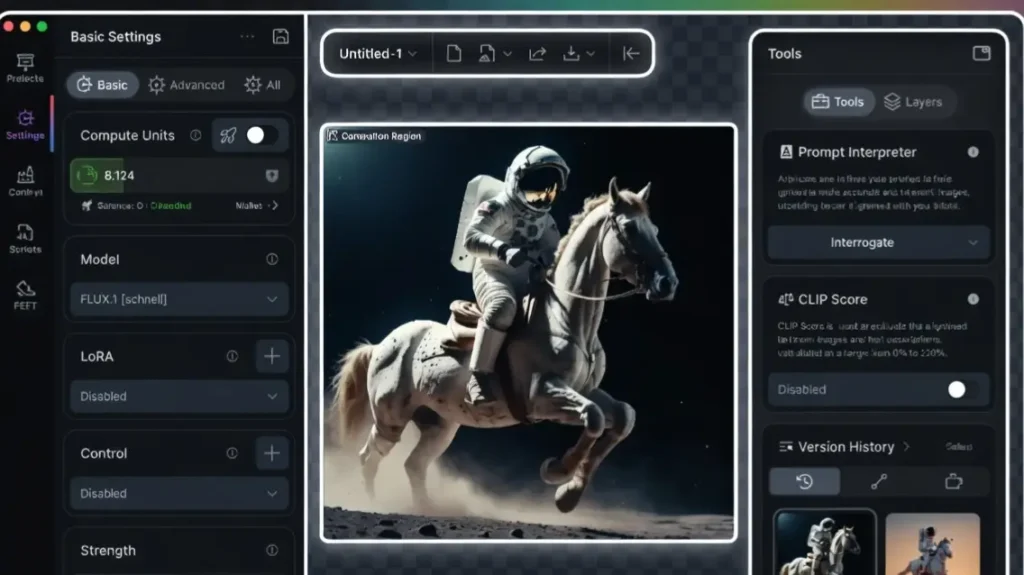Viewport: 1024px width, 575px height.
Task: Open the Scripts sidebar panel
Action: [x=25, y=239]
